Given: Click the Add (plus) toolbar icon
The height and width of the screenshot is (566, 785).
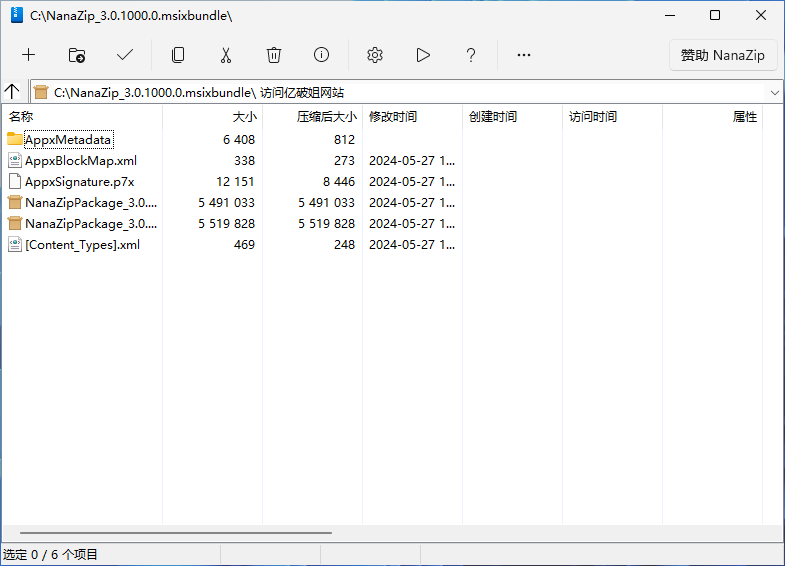Looking at the screenshot, I should coord(28,55).
